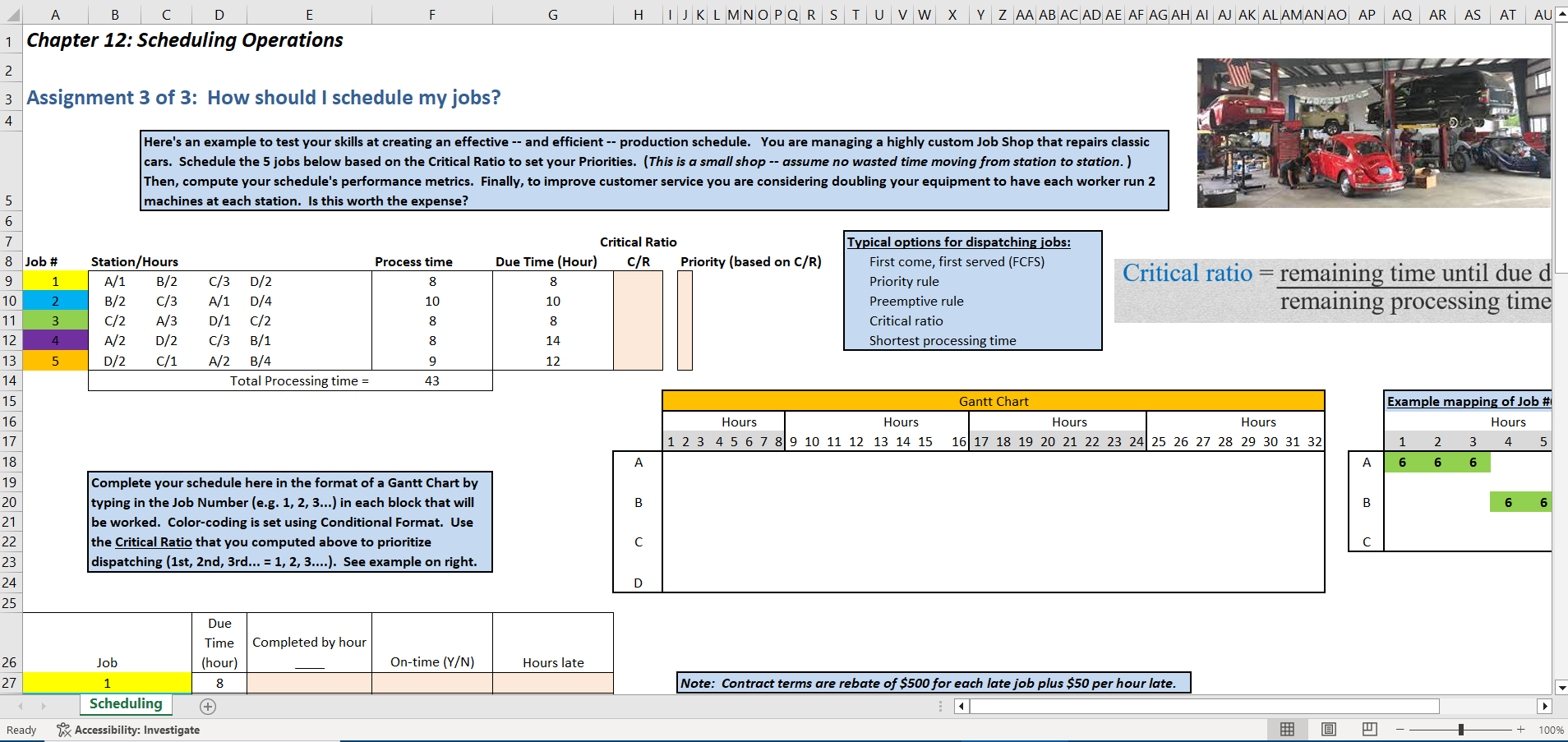Click the Select All corner above row 1
The height and width of the screenshot is (742, 1568).
click(x=11, y=14)
